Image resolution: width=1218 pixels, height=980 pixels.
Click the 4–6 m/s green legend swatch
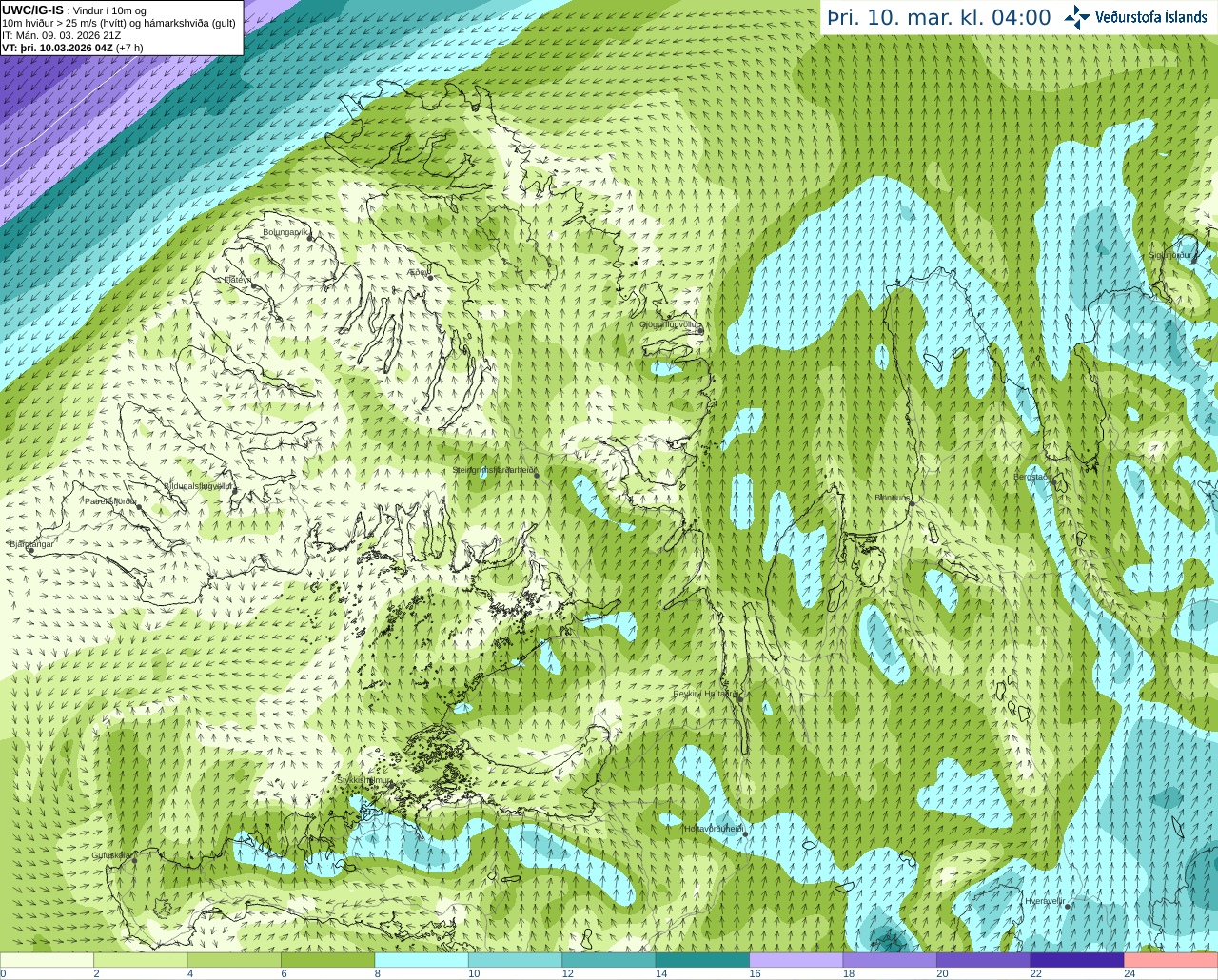pyautogui.click(x=234, y=960)
